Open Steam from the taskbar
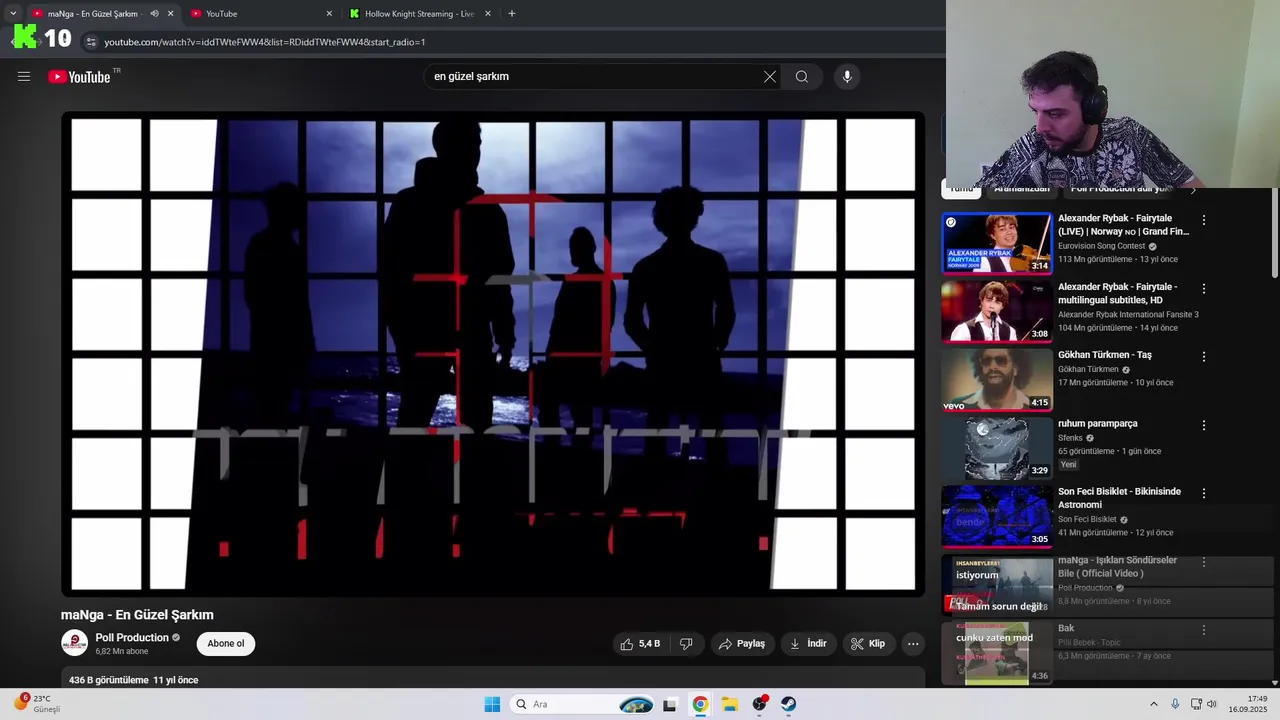The image size is (1280, 720). (x=789, y=704)
